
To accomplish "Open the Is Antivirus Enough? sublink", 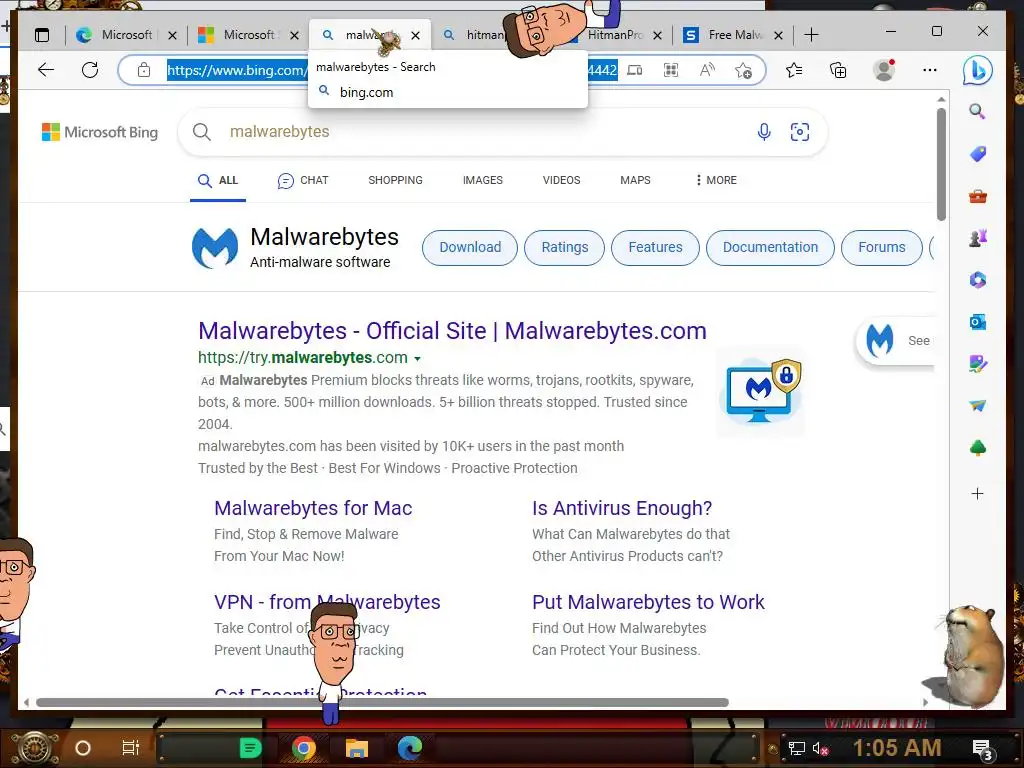I will tap(622, 508).
